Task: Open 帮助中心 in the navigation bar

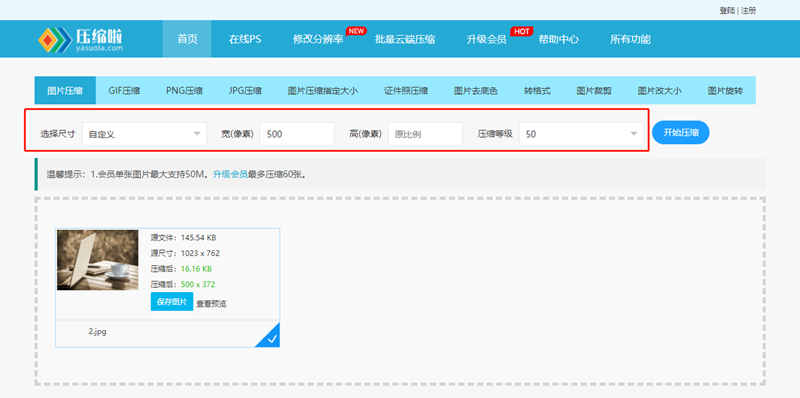Action: (x=559, y=39)
